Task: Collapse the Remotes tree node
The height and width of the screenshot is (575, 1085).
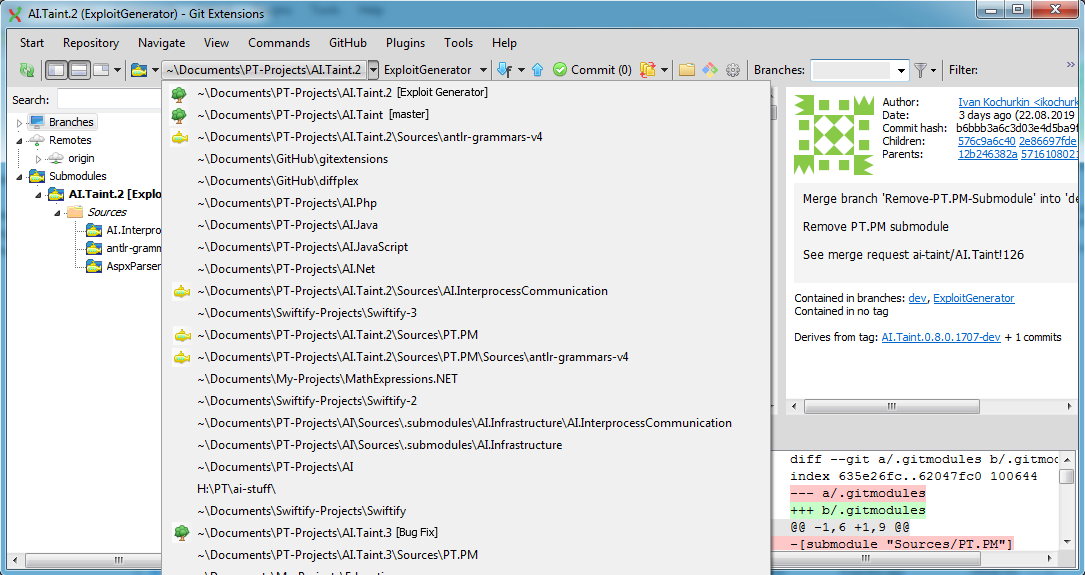Action: (19, 140)
